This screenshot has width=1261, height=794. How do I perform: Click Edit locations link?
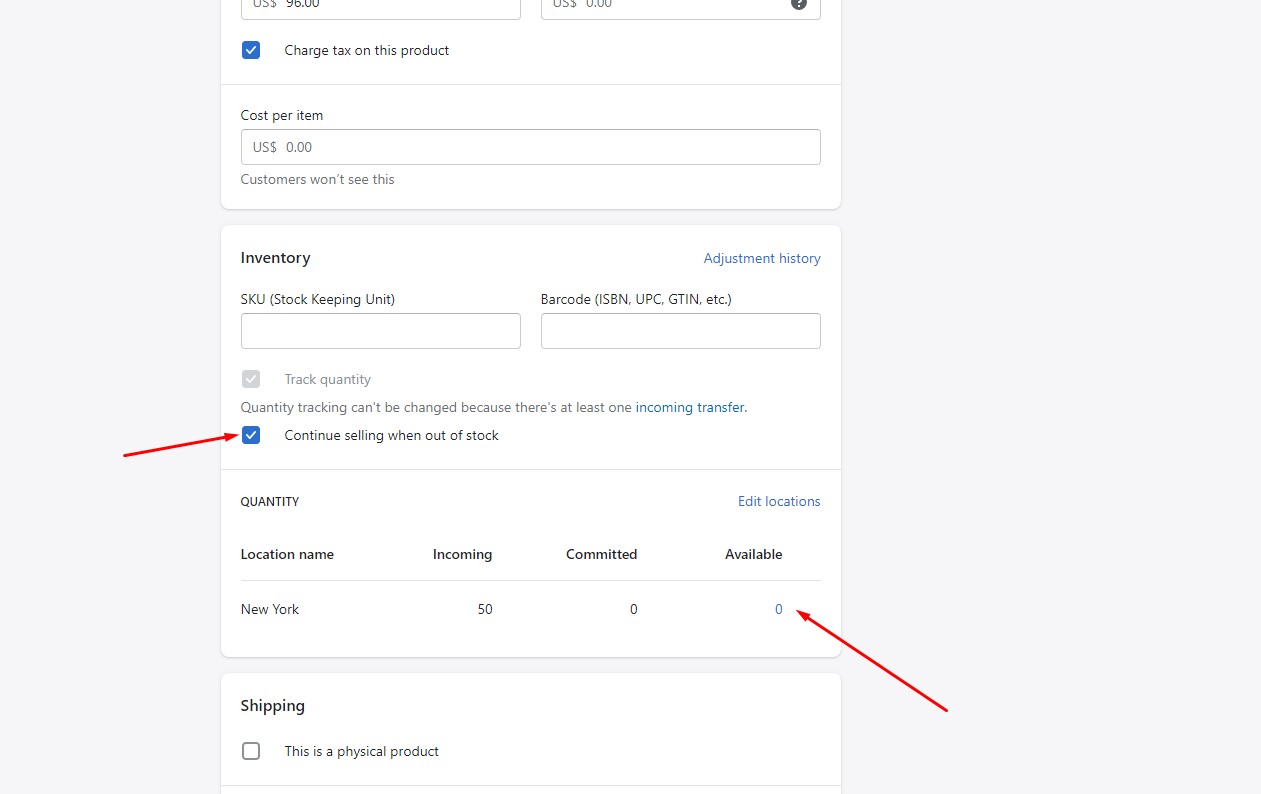(x=779, y=501)
